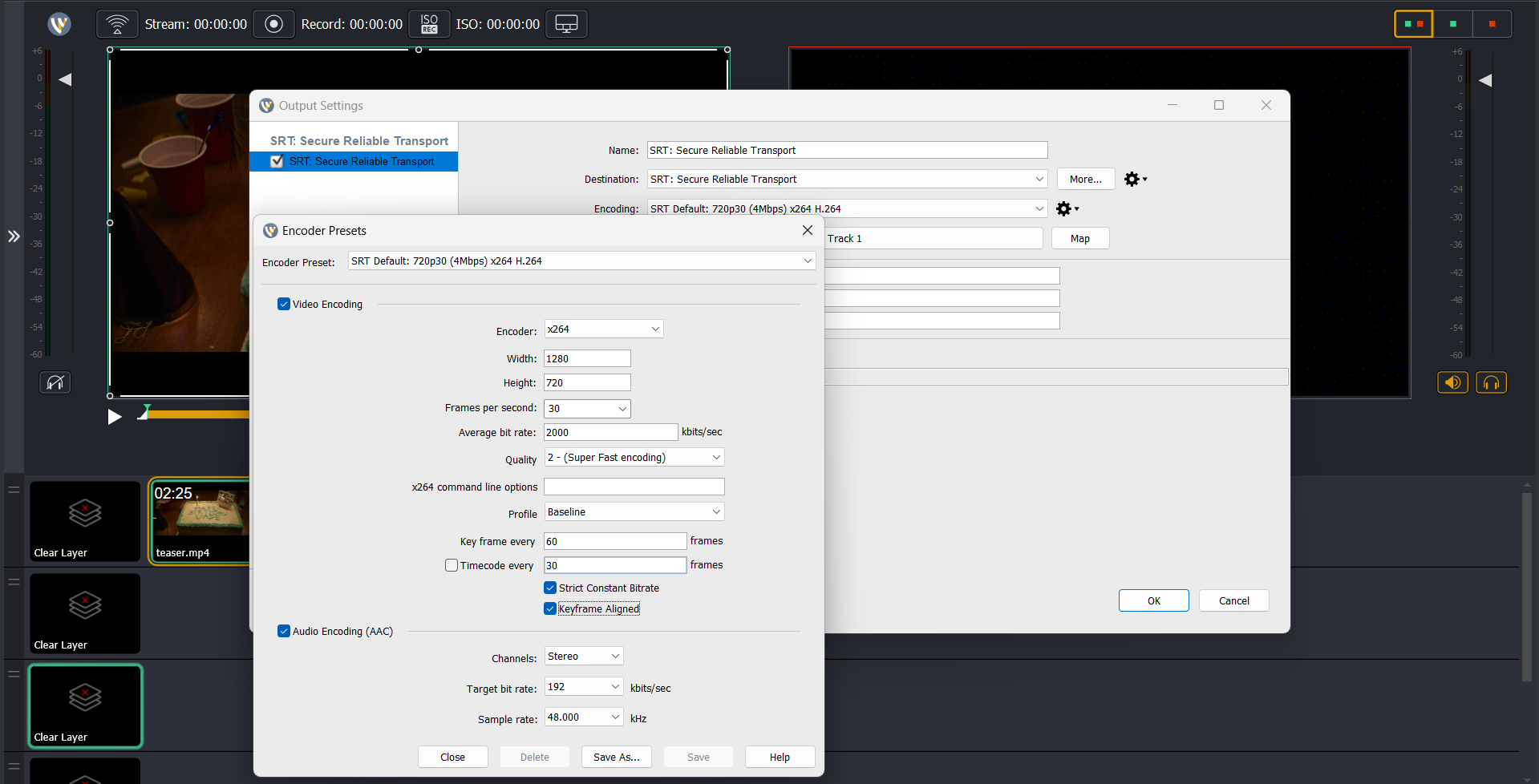Click the Close button in Encoder Presets
The width and height of the screenshot is (1539, 784).
point(452,757)
